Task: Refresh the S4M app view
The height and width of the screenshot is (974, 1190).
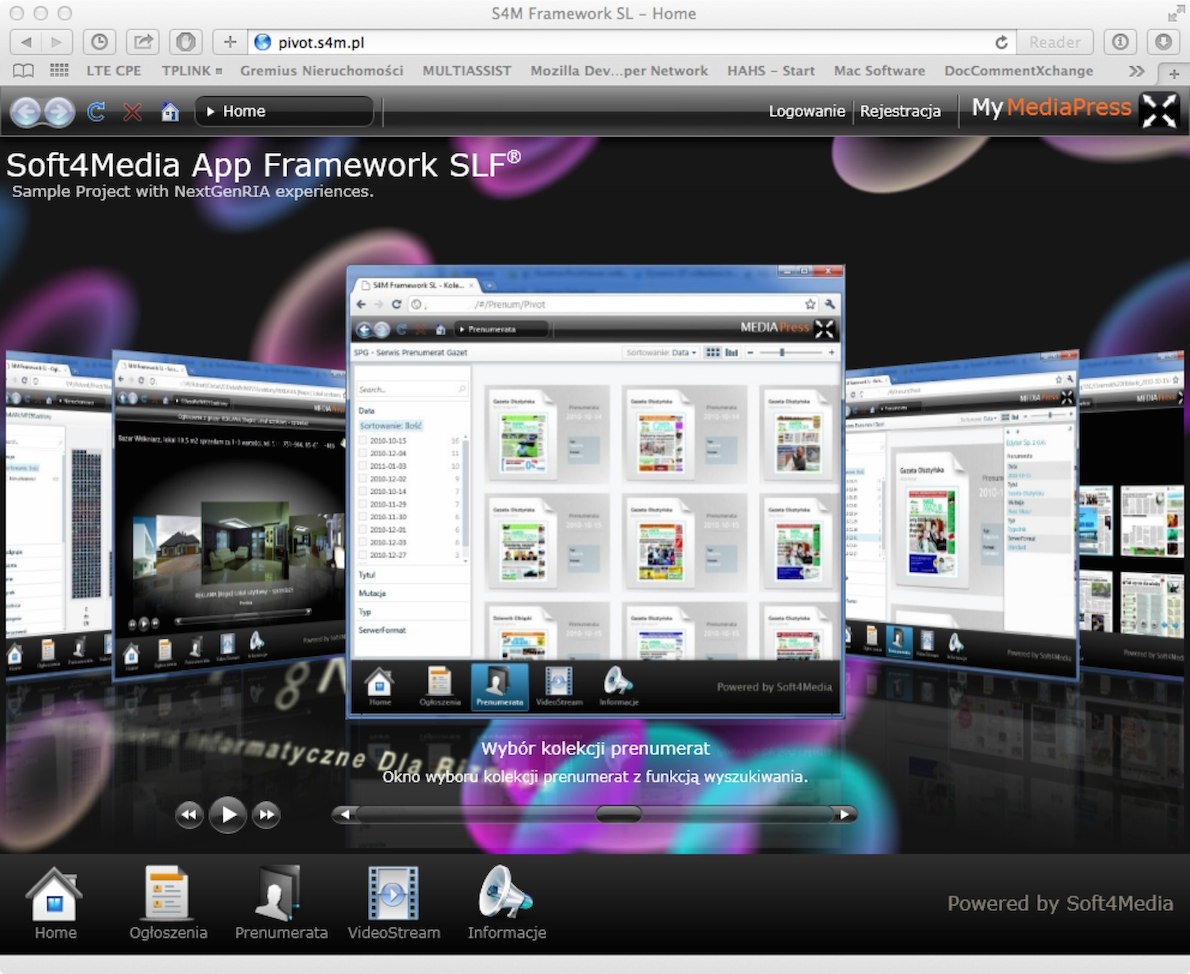Action: pyautogui.click(x=96, y=112)
